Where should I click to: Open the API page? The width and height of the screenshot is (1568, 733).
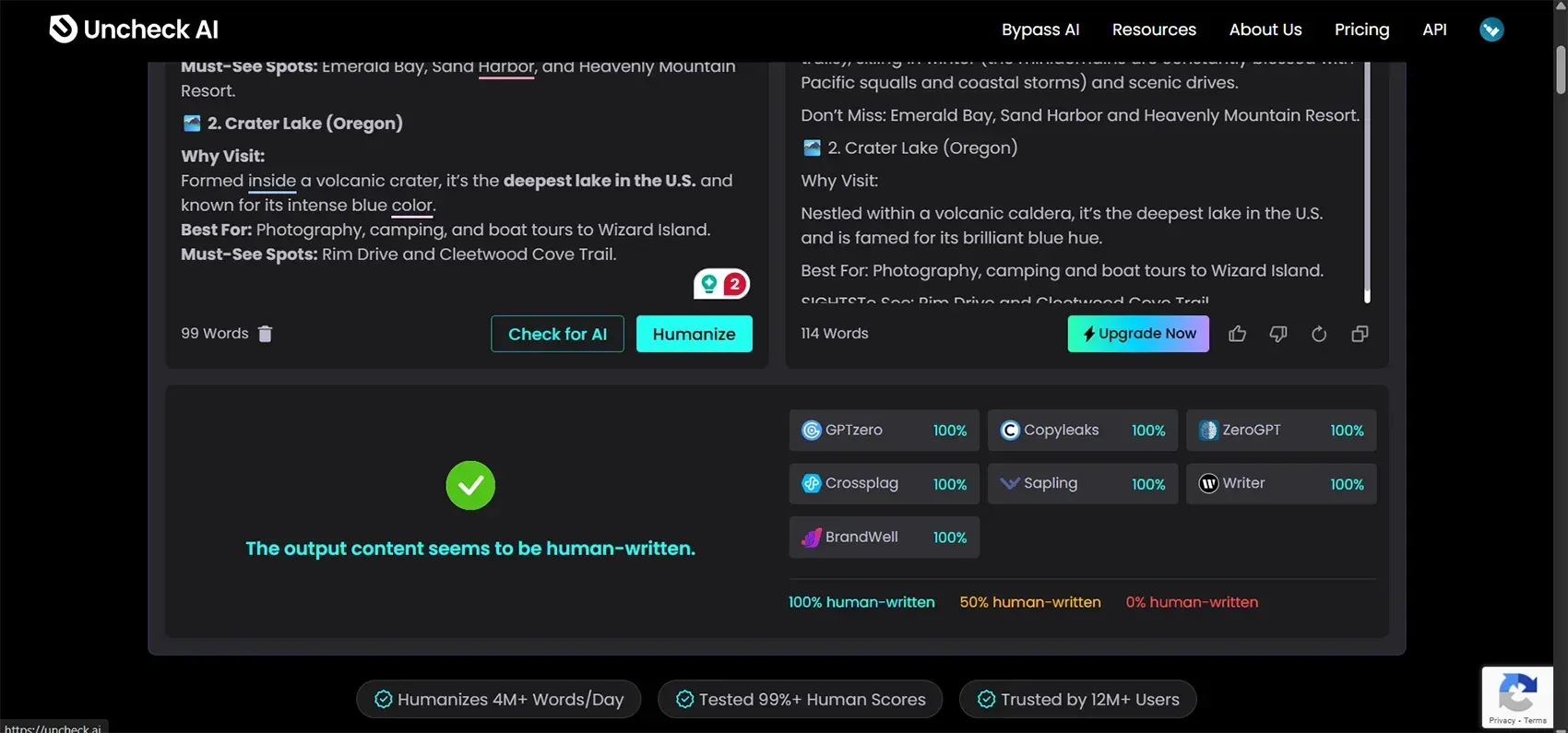pos(1434,30)
